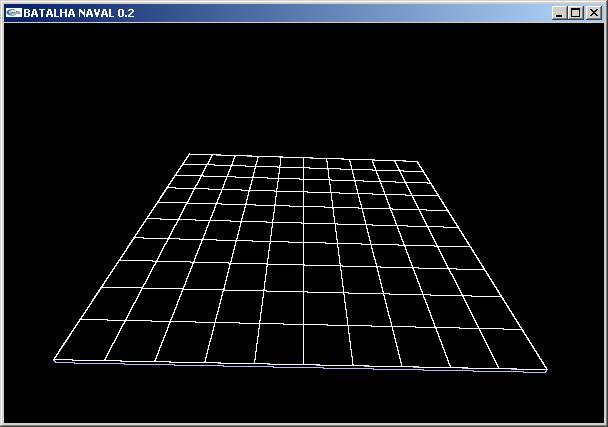
Task: Click the midpoint of the grid's far edge
Action: pyautogui.click(x=304, y=157)
